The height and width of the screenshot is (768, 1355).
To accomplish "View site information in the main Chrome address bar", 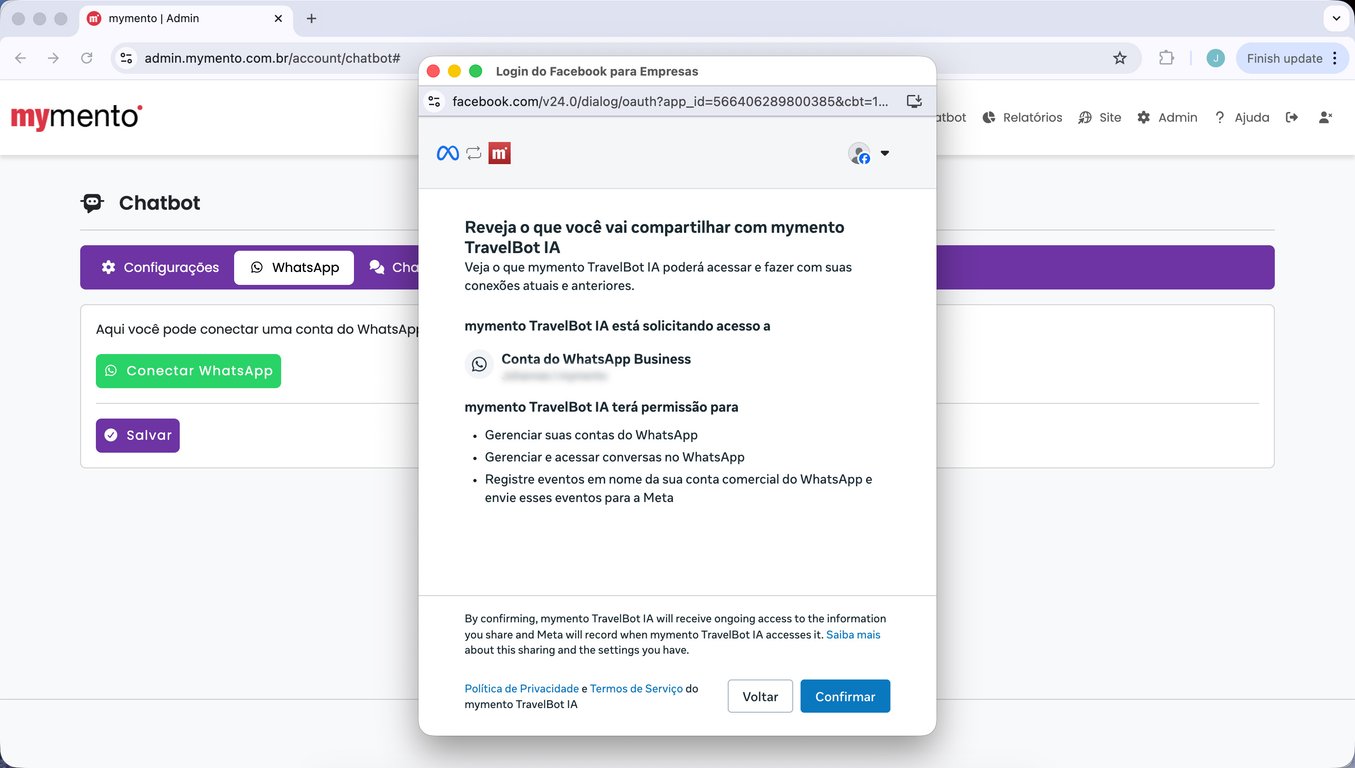I will coord(126,58).
